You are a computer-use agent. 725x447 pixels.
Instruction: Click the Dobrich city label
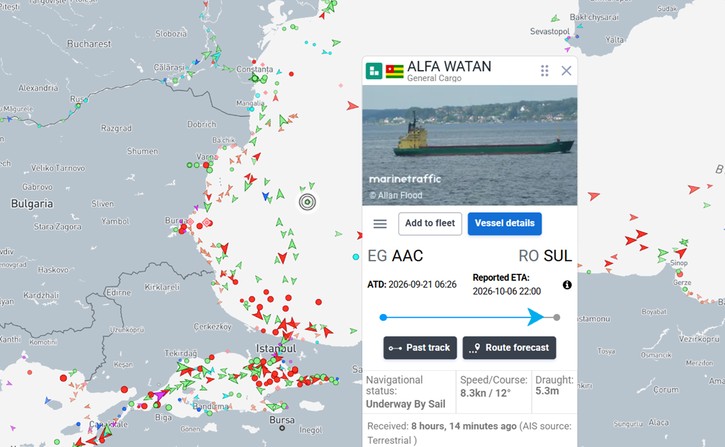pyautogui.click(x=202, y=124)
